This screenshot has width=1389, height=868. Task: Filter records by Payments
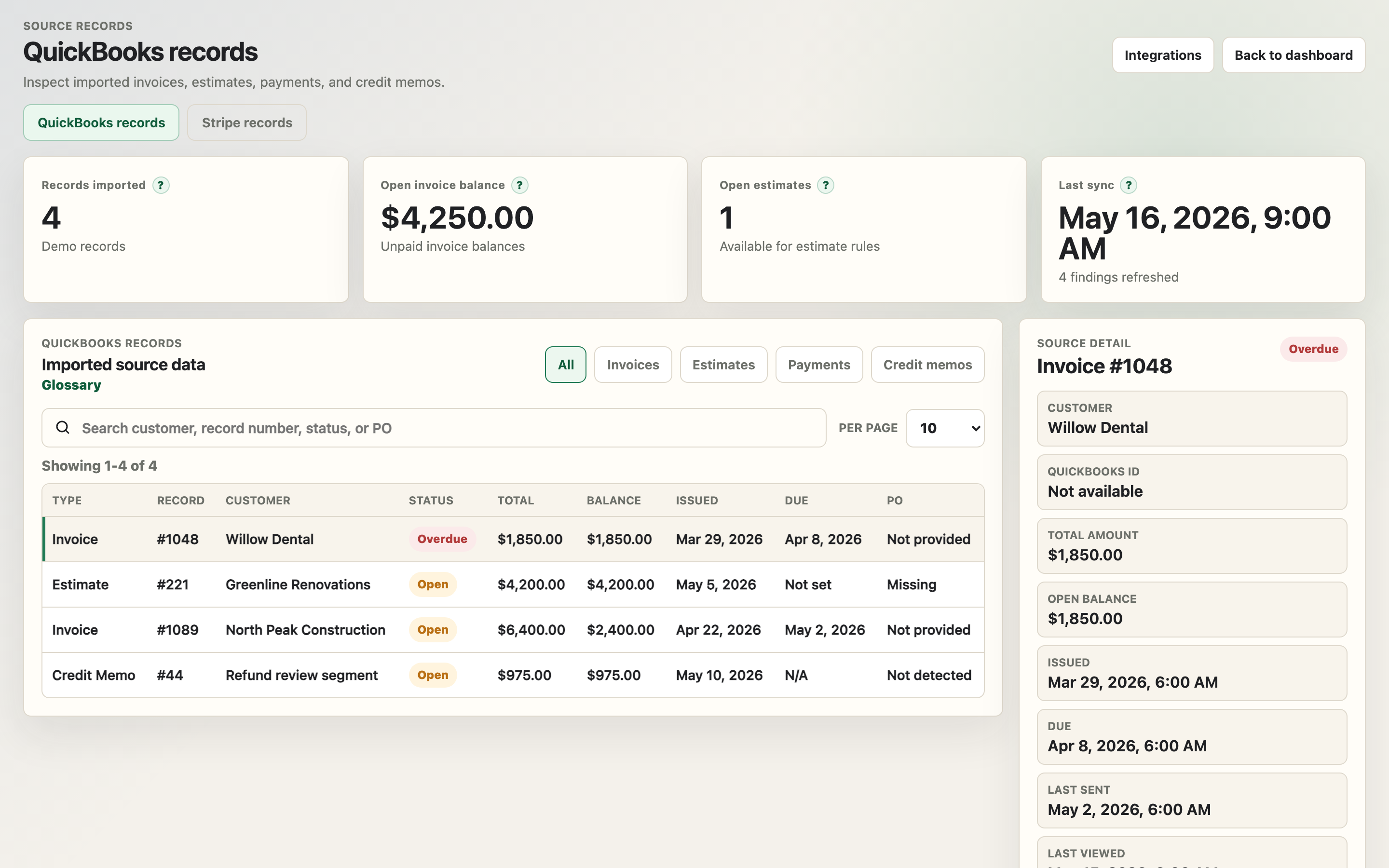point(818,365)
